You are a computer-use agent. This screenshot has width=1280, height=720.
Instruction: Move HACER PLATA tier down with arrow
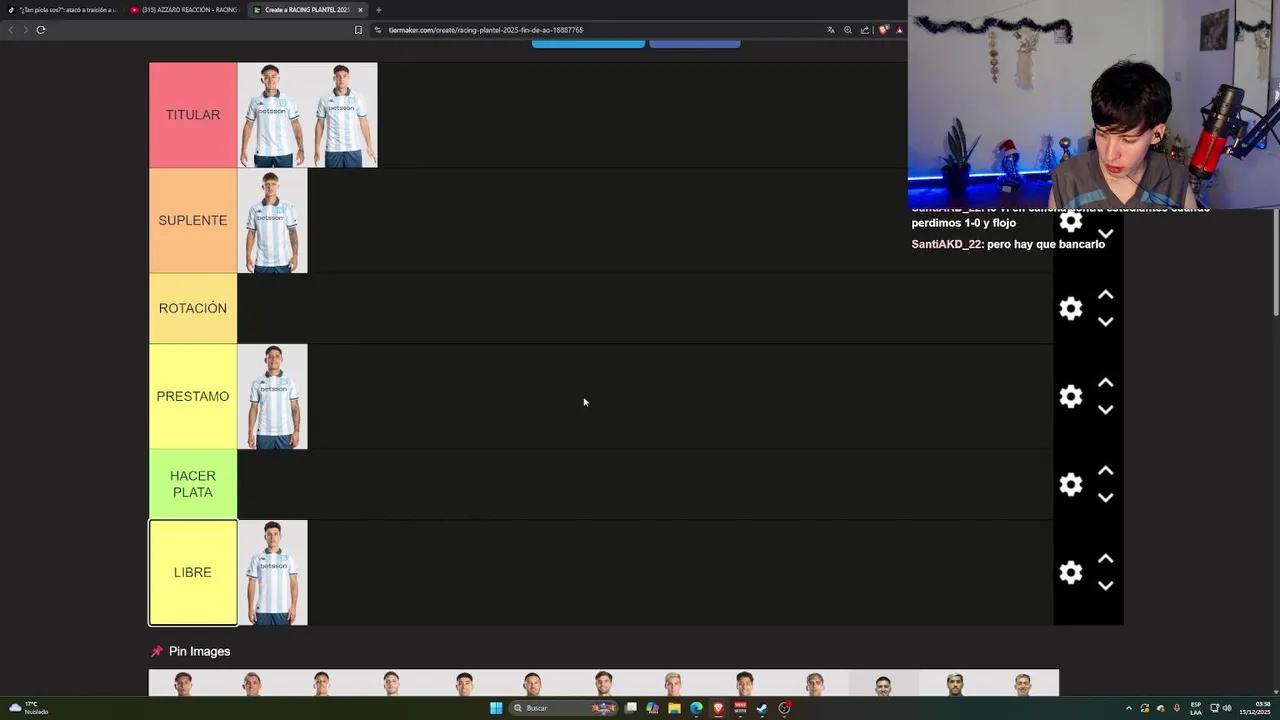coord(1105,497)
